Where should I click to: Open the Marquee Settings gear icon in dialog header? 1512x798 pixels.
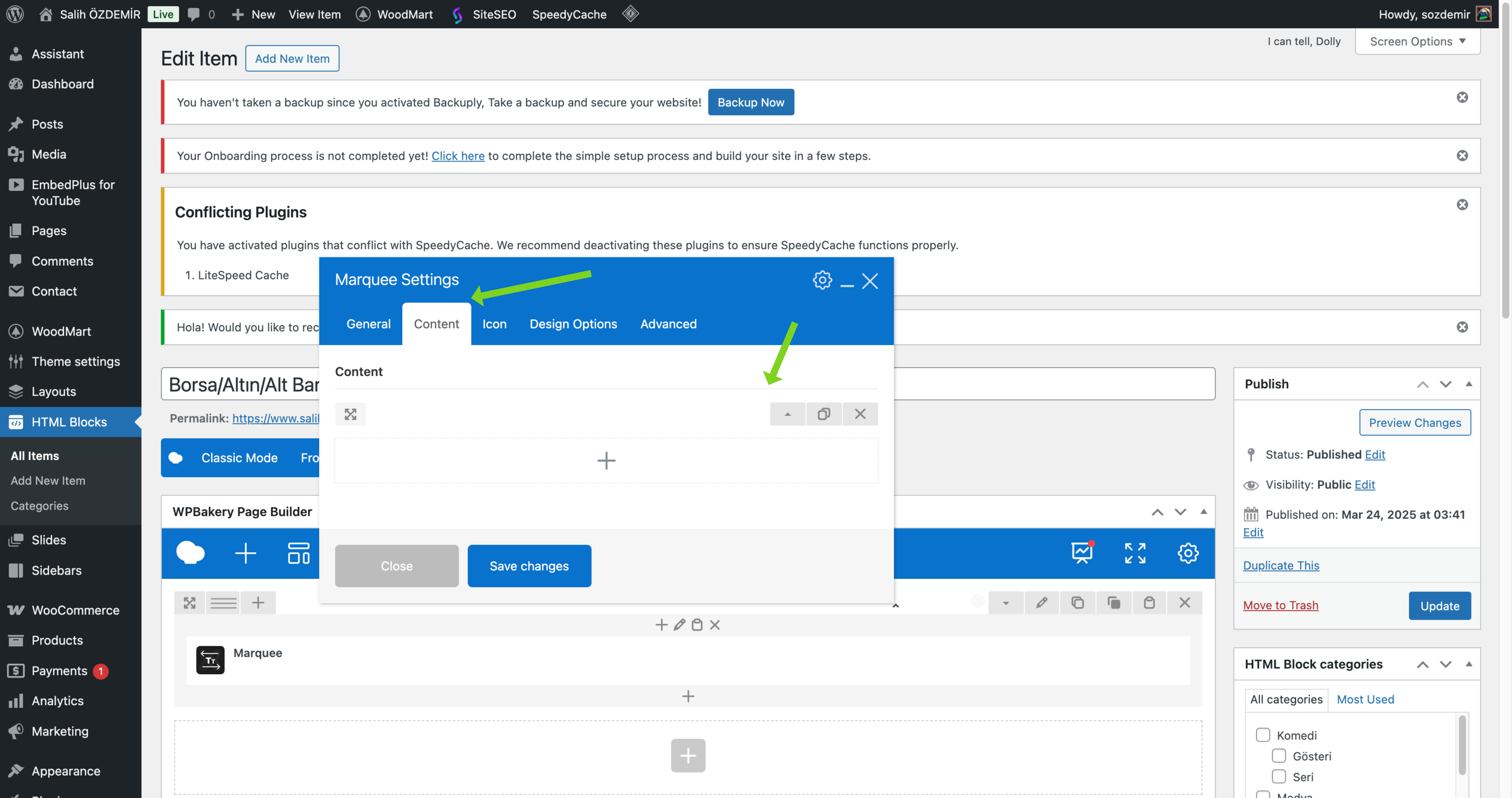822,281
